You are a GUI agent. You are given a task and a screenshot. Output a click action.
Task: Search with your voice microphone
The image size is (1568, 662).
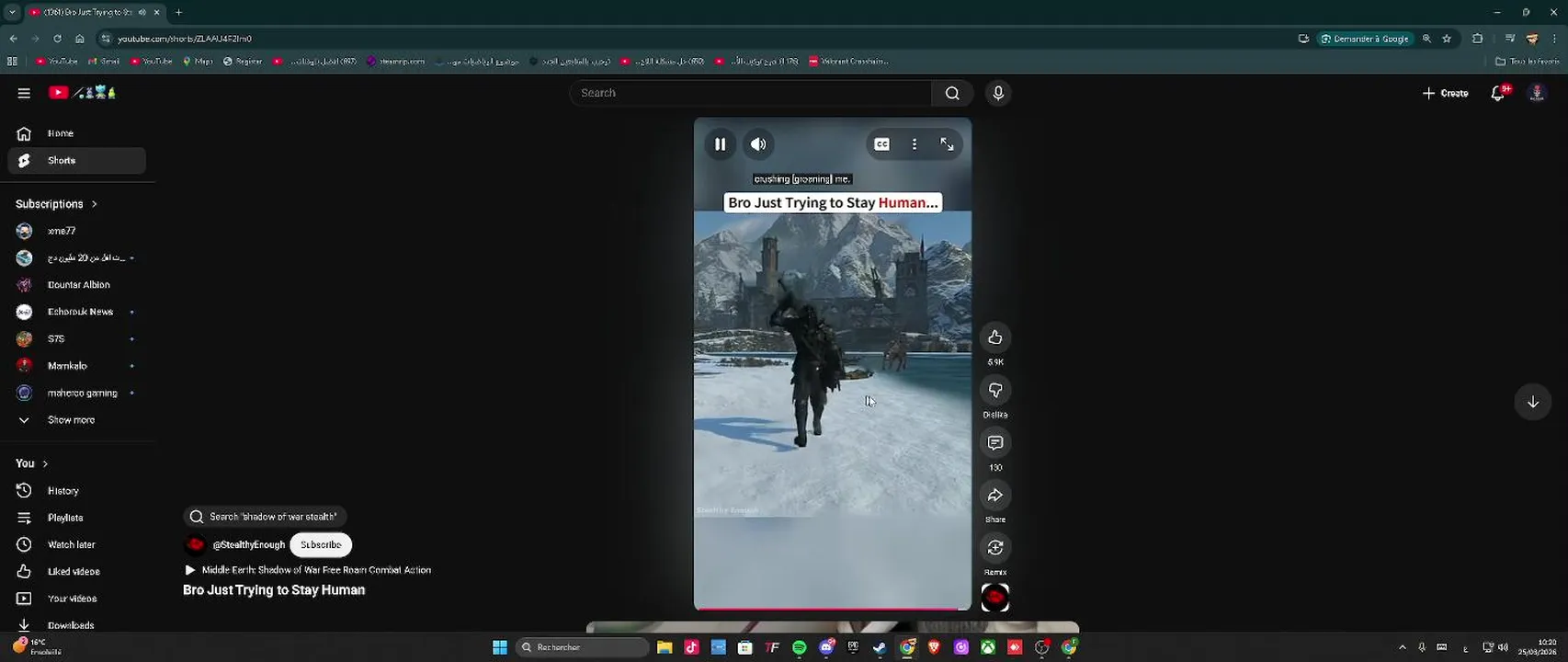(x=998, y=93)
